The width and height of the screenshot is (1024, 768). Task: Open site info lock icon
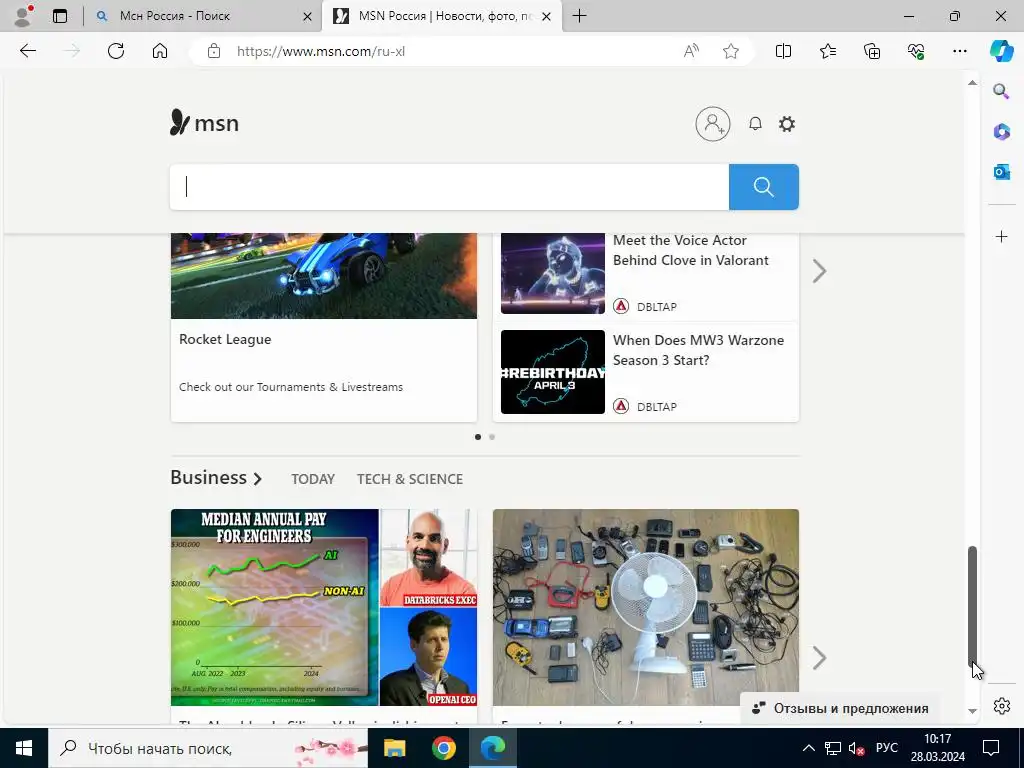214,51
